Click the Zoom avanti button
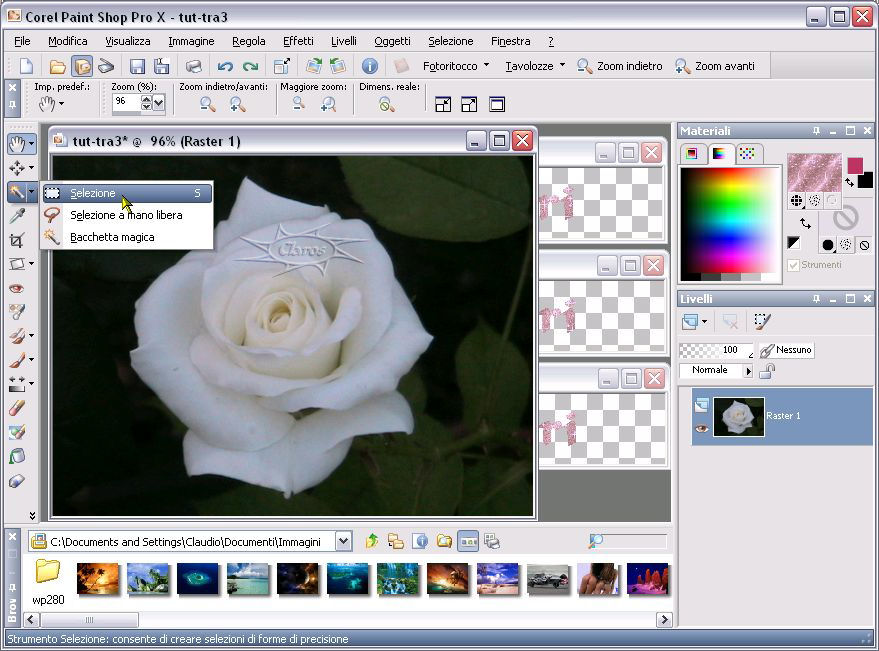This screenshot has width=879, height=651. tap(715, 66)
